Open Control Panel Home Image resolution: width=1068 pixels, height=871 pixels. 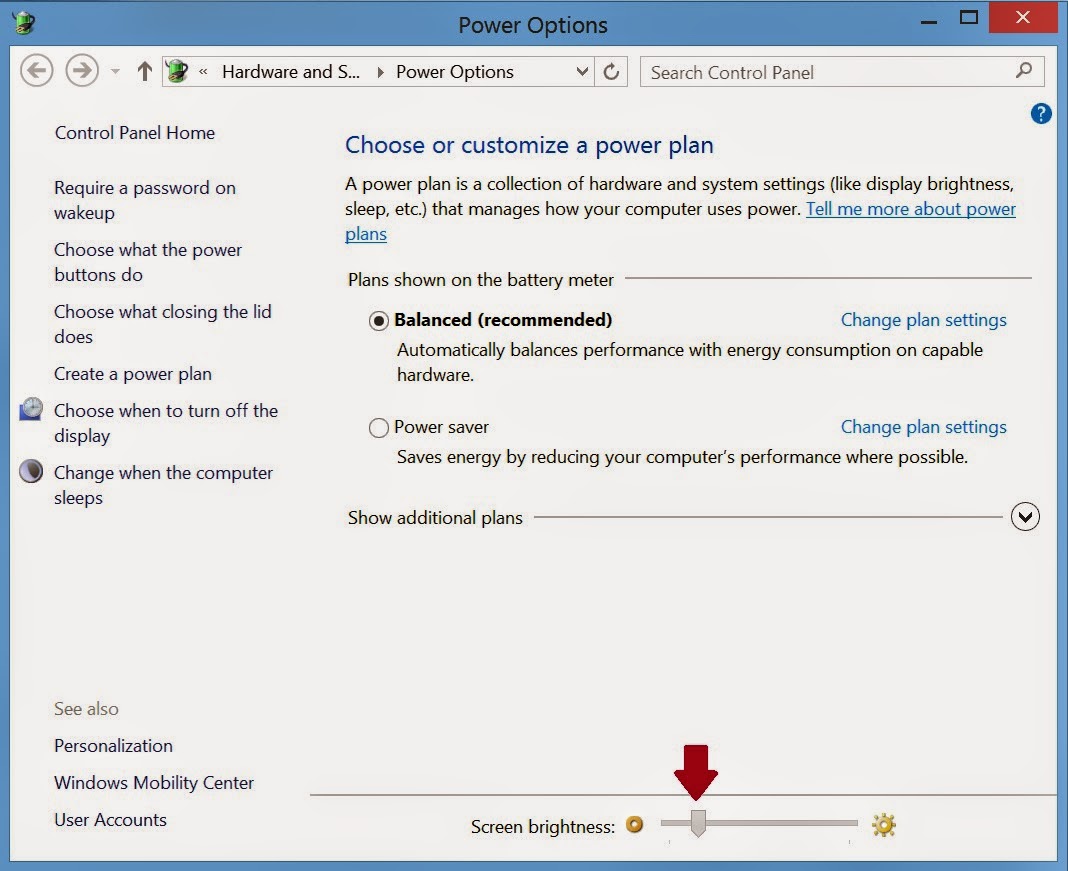tap(135, 133)
